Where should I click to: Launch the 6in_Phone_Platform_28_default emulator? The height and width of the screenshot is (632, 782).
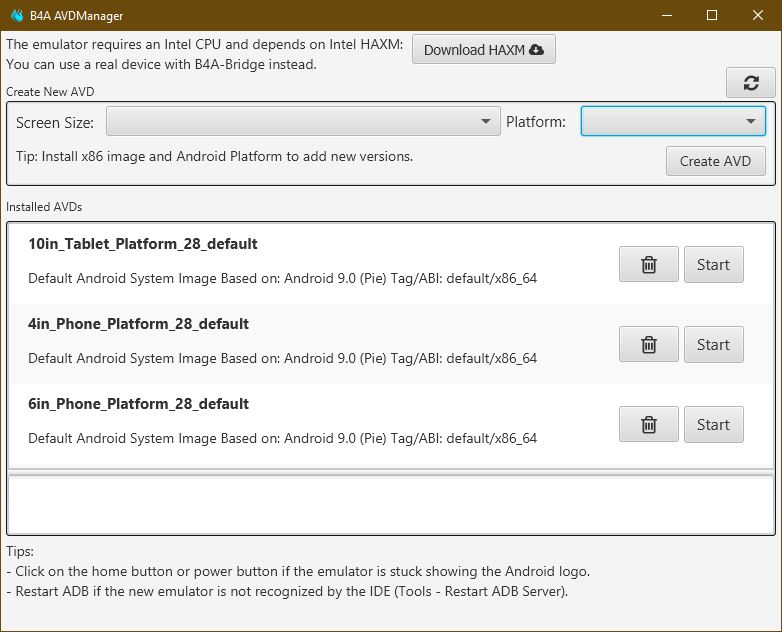click(x=713, y=425)
